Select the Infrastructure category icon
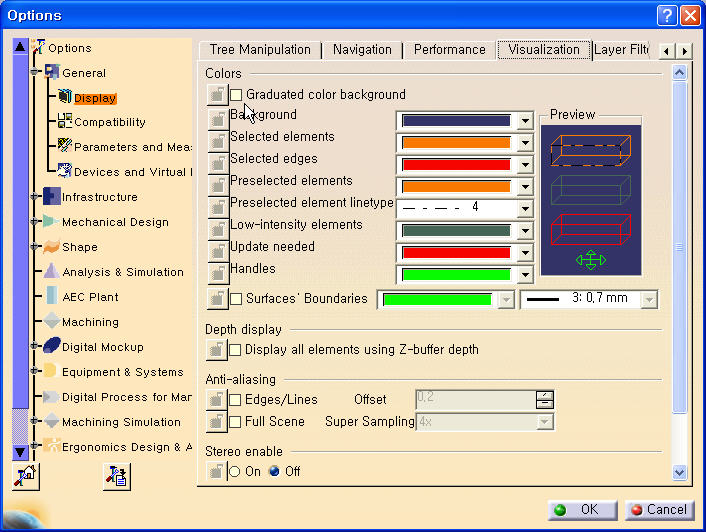Image resolution: width=706 pixels, height=532 pixels. coord(51,196)
